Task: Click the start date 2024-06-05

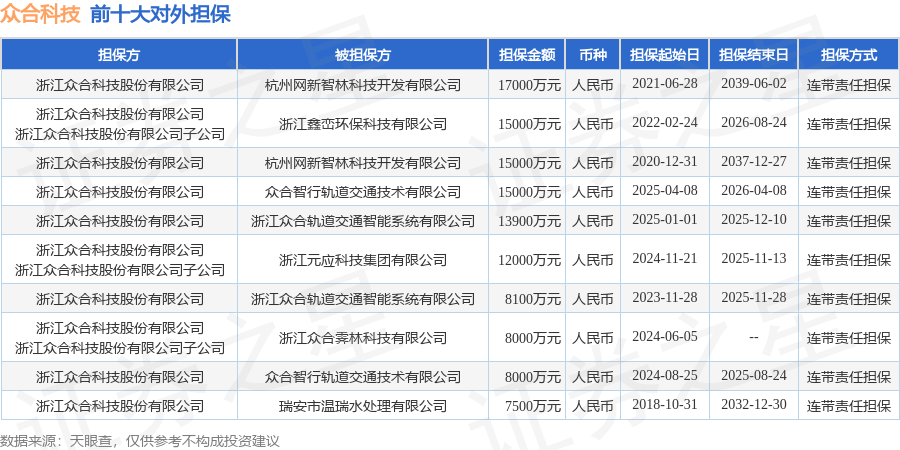Action: (x=665, y=336)
